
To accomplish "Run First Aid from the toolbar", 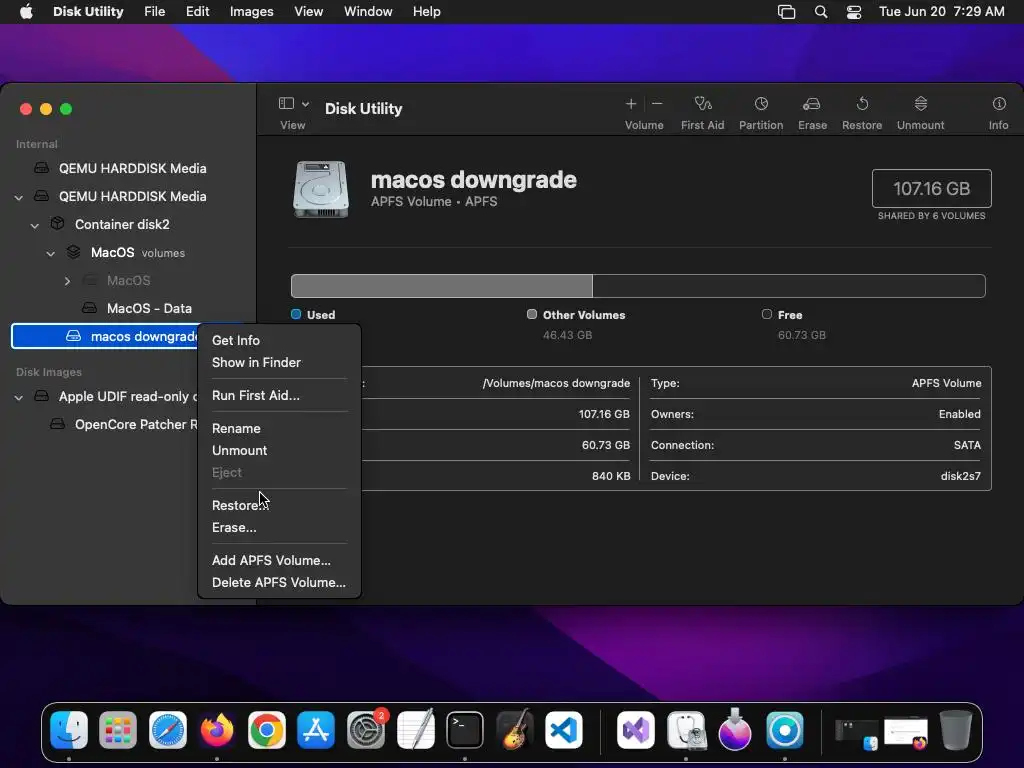I will click(x=703, y=104).
